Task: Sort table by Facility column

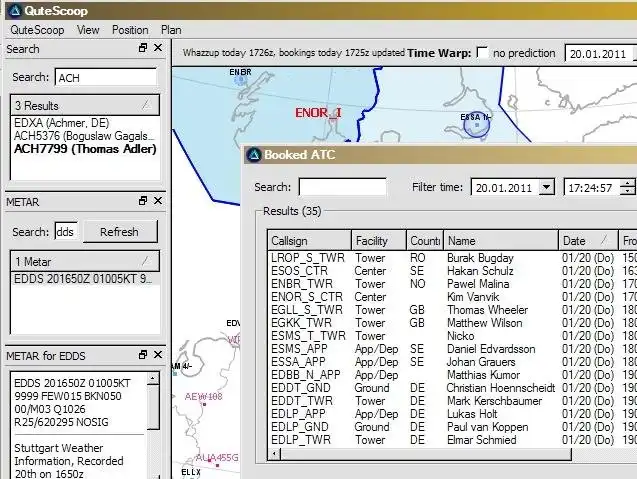Action: 379,241
